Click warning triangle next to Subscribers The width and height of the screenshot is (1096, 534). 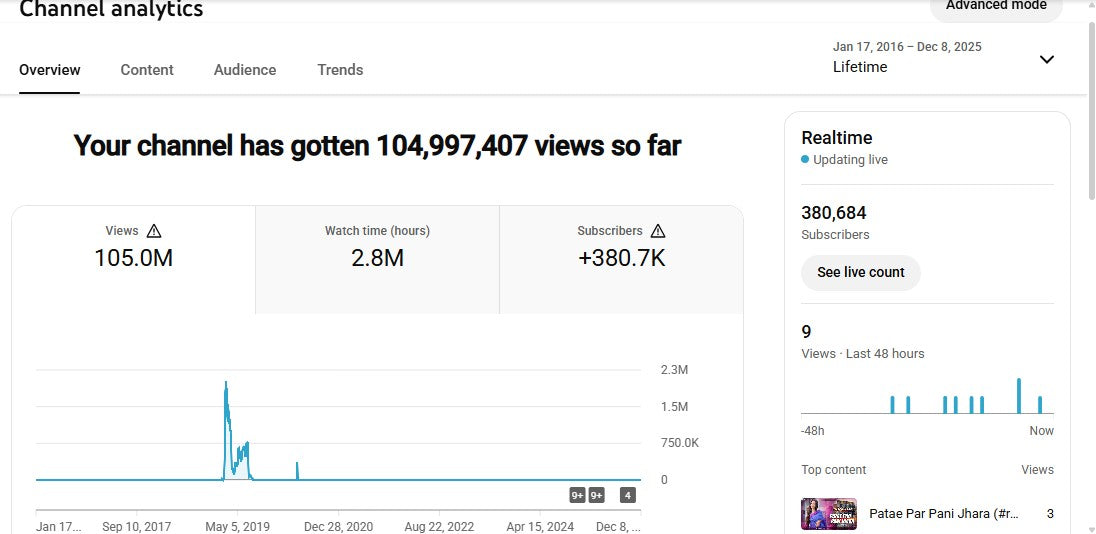coord(658,231)
